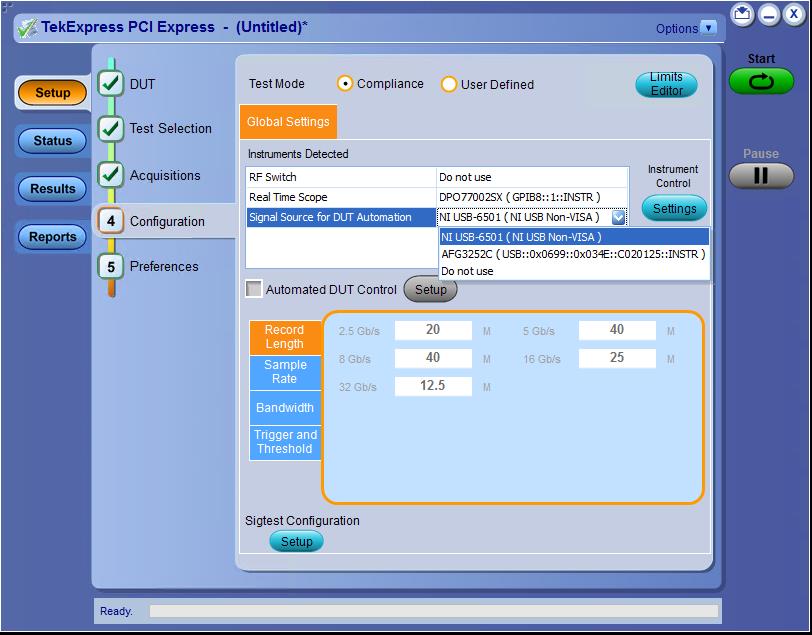Click the Configuration step 4 icon

[x=111, y=221]
